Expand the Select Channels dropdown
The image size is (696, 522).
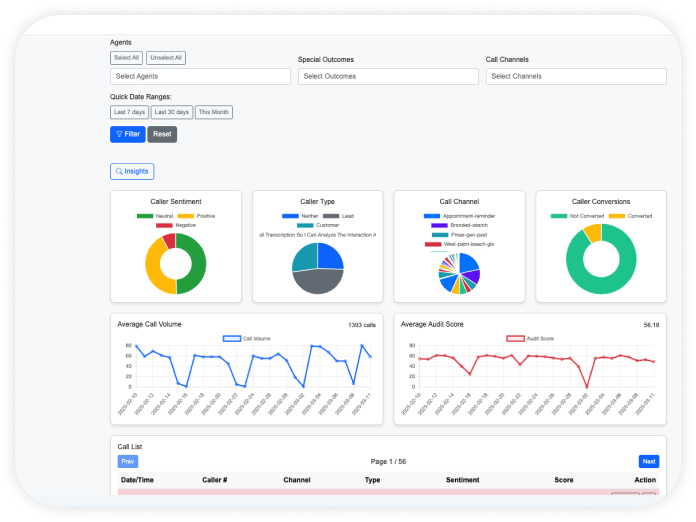click(x=575, y=76)
